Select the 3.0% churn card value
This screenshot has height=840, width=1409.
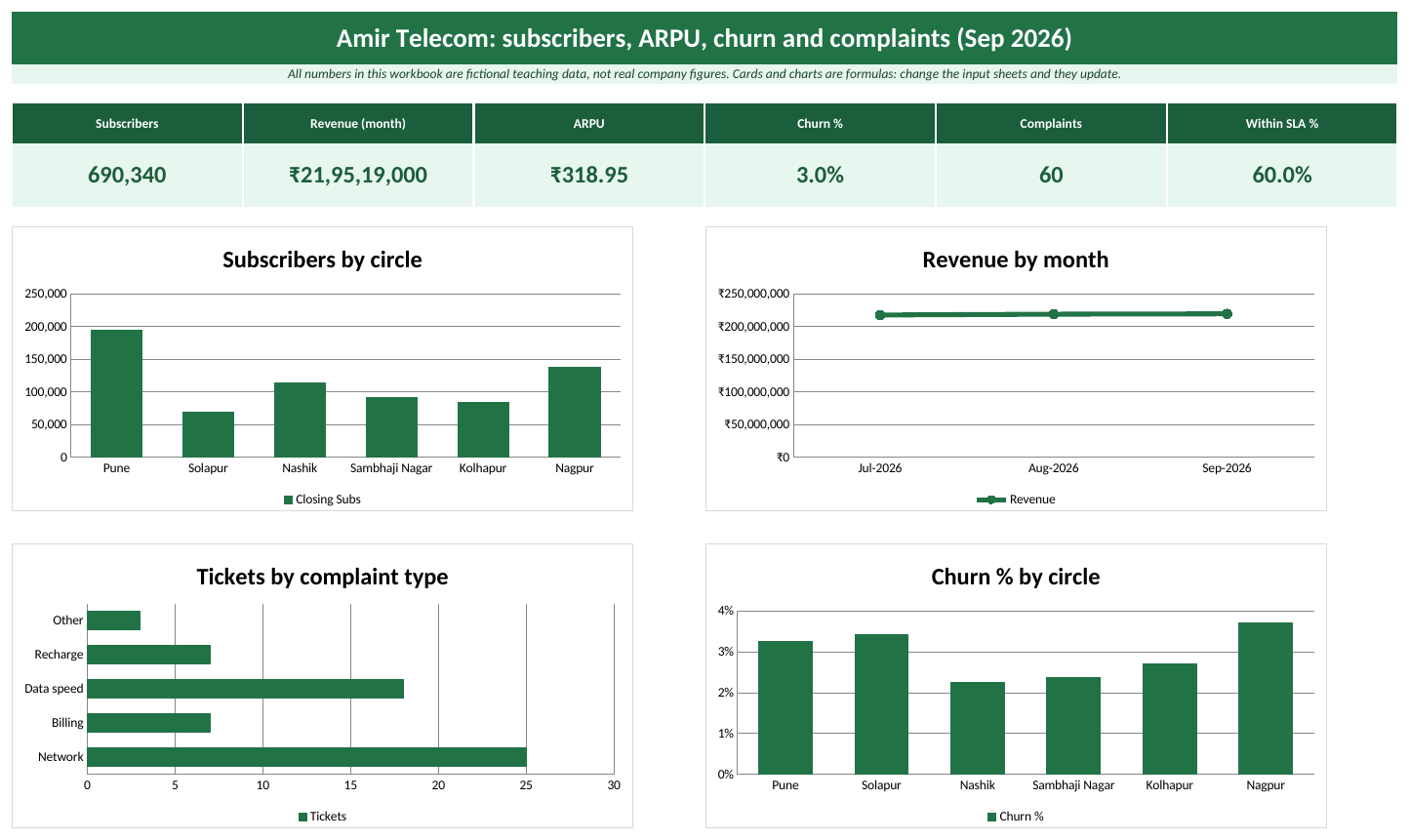click(820, 176)
